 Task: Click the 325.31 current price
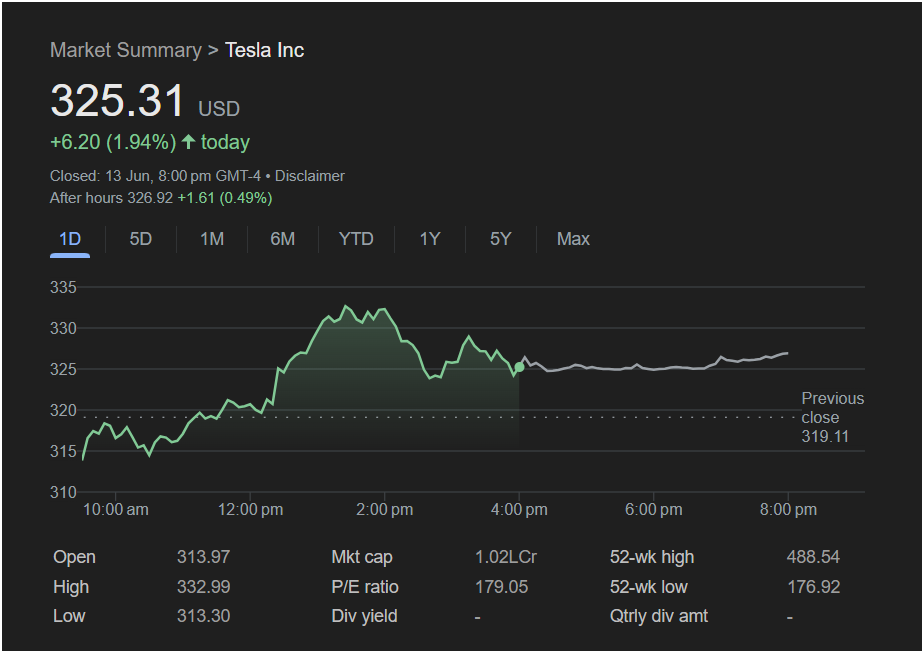[x=118, y=100]
